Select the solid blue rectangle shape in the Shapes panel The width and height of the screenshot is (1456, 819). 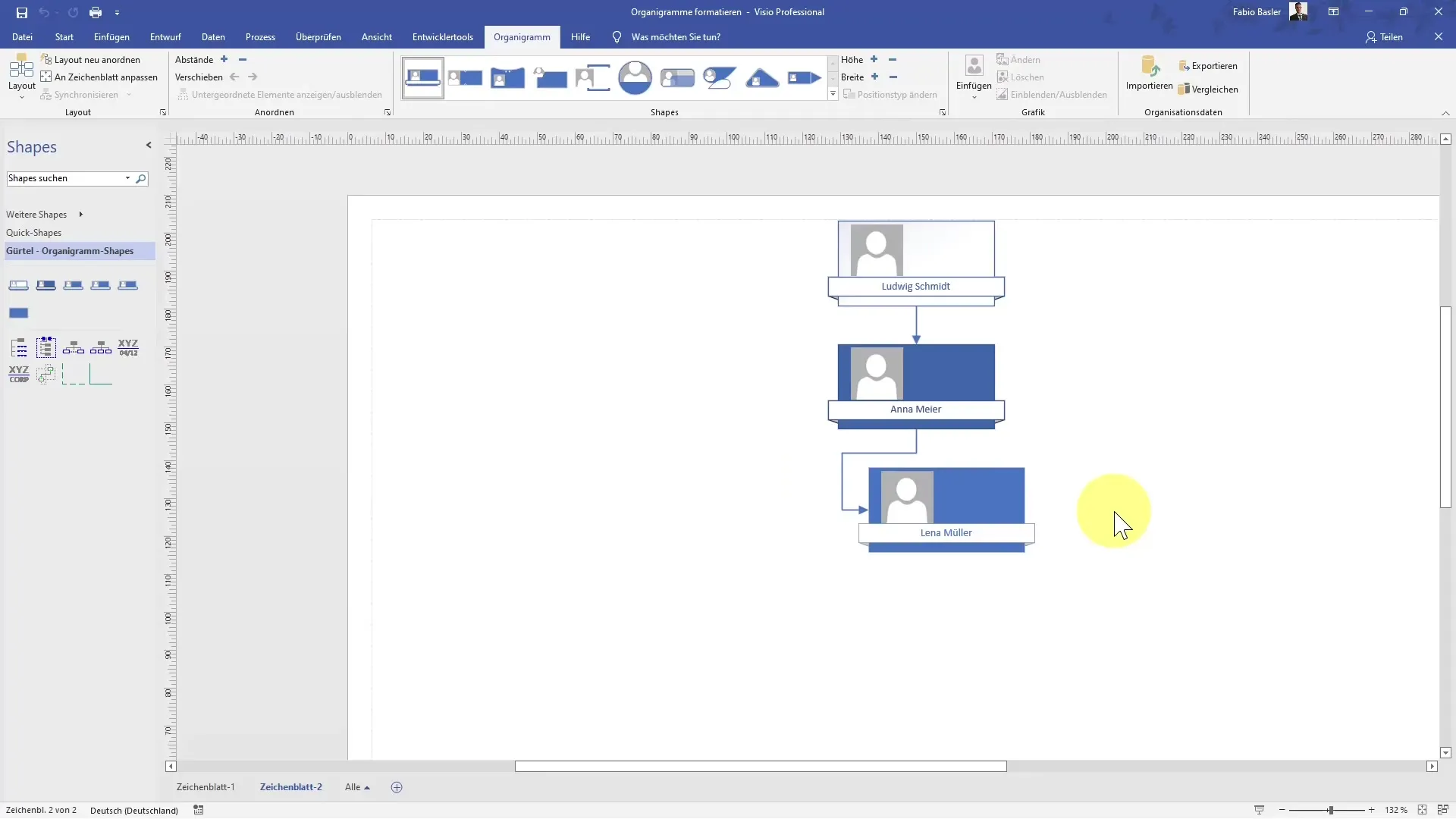point(19,313)
